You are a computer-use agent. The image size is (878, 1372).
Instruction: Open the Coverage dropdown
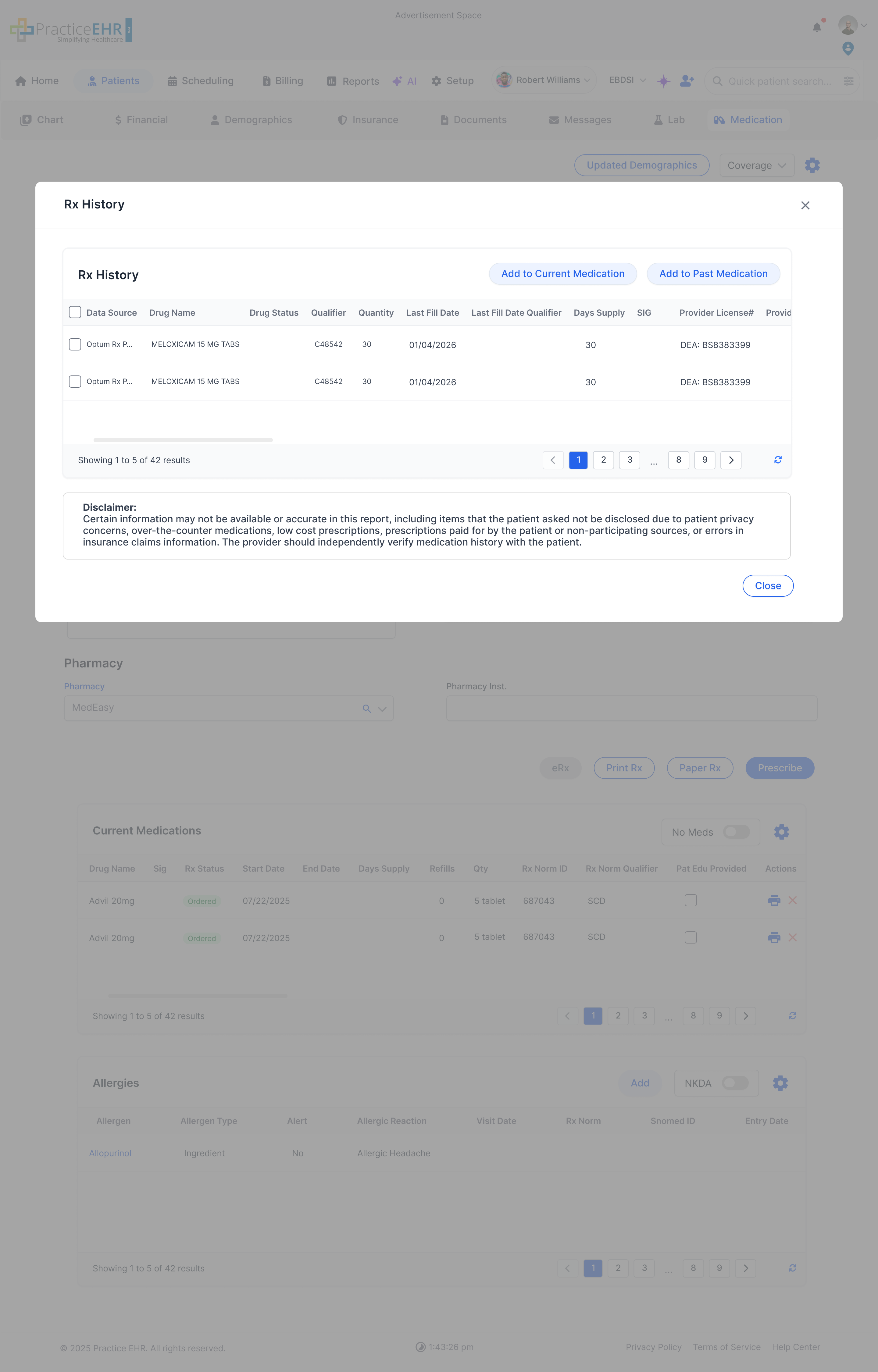(x=757, y=165)
